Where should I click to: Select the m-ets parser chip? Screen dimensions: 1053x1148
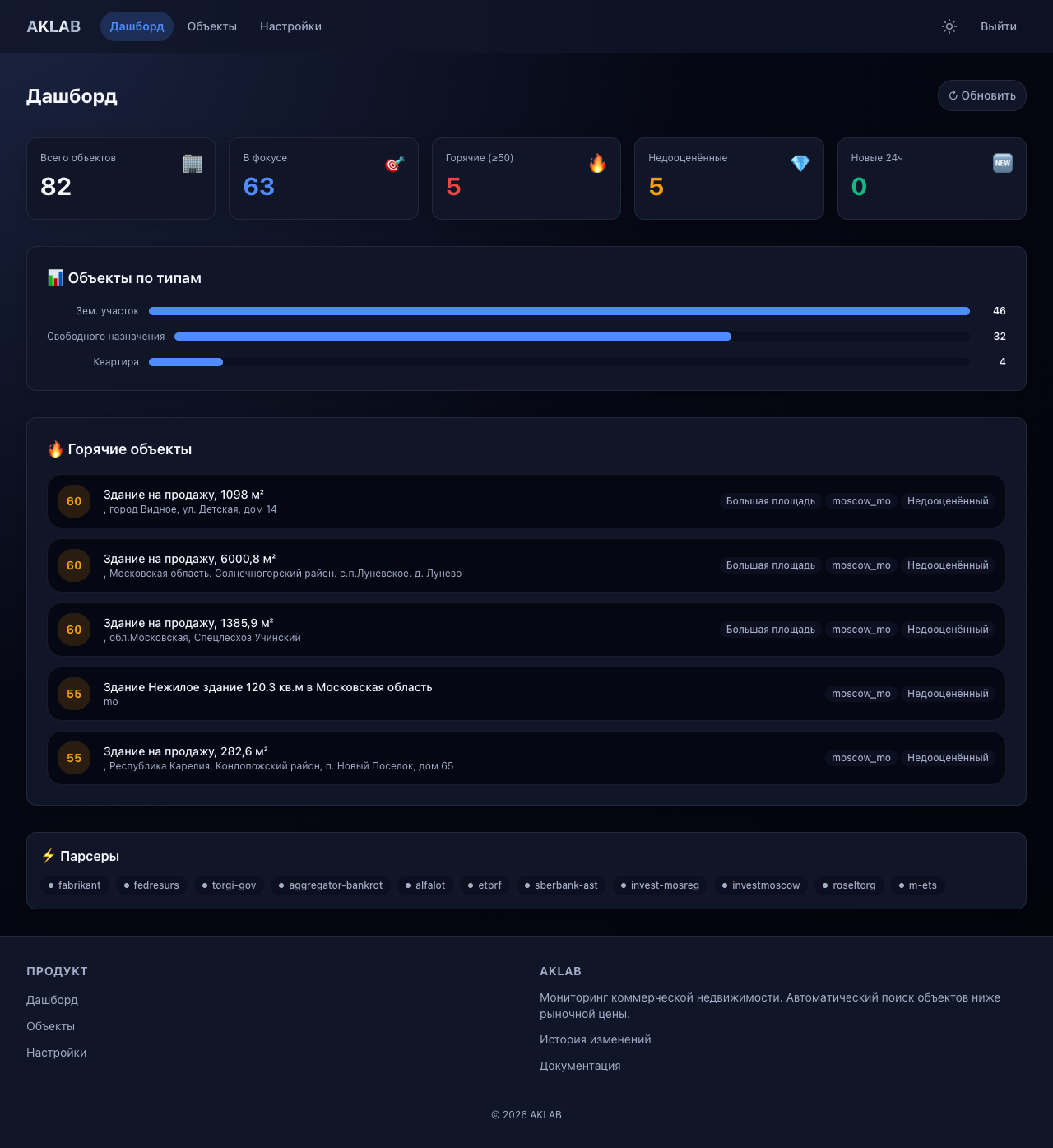tap(918, 885)
